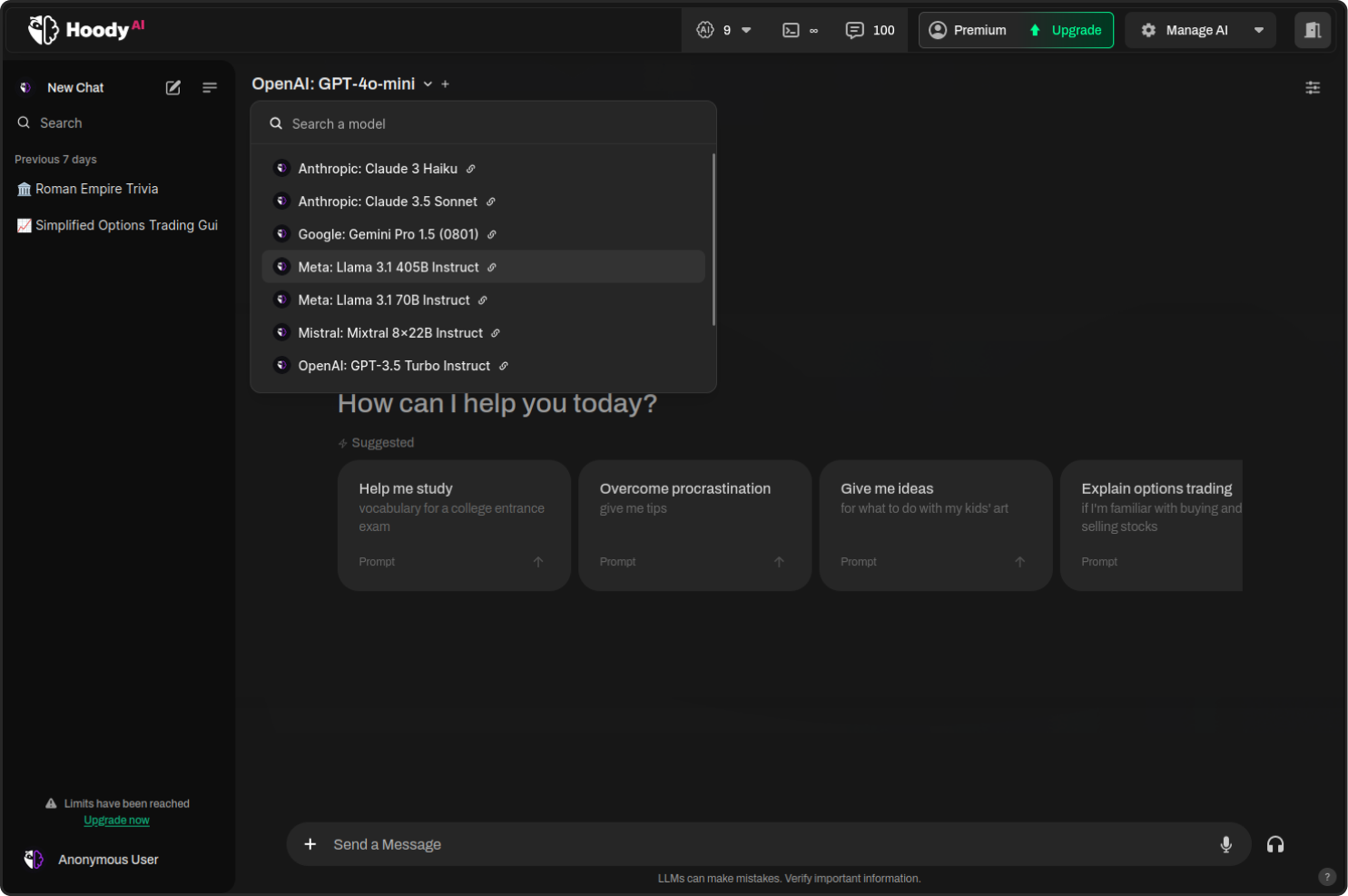Click the Hoody AI logo
Image resolution: width=1348 pixels, height=896 pixels.
pyautogui.click(x=86, y=29)
